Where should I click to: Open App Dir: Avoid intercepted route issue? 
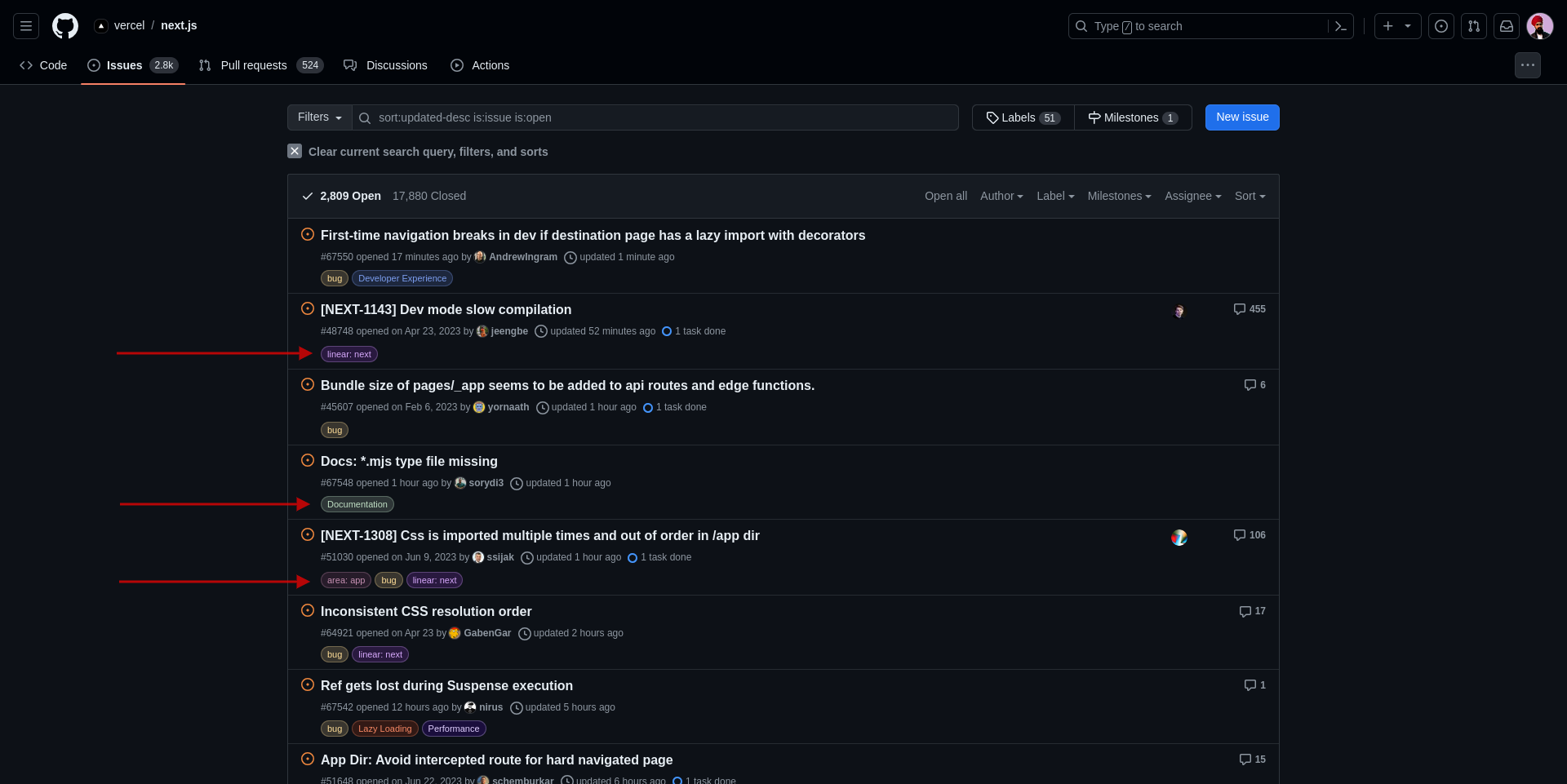pos(496,760)
